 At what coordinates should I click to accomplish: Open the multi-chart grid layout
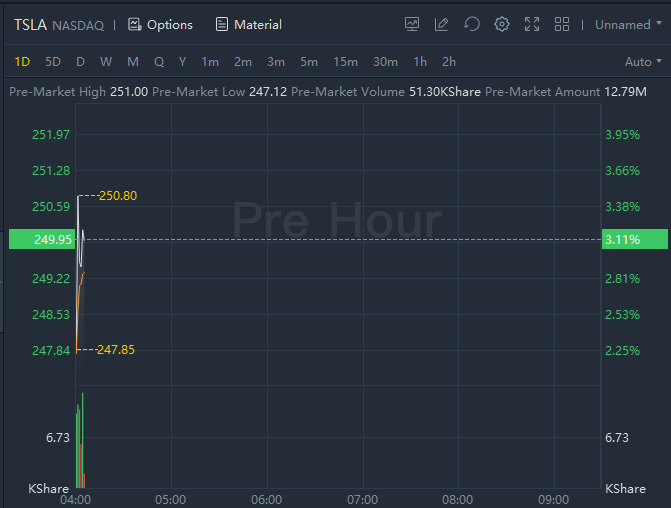click(x=562, y=24)
